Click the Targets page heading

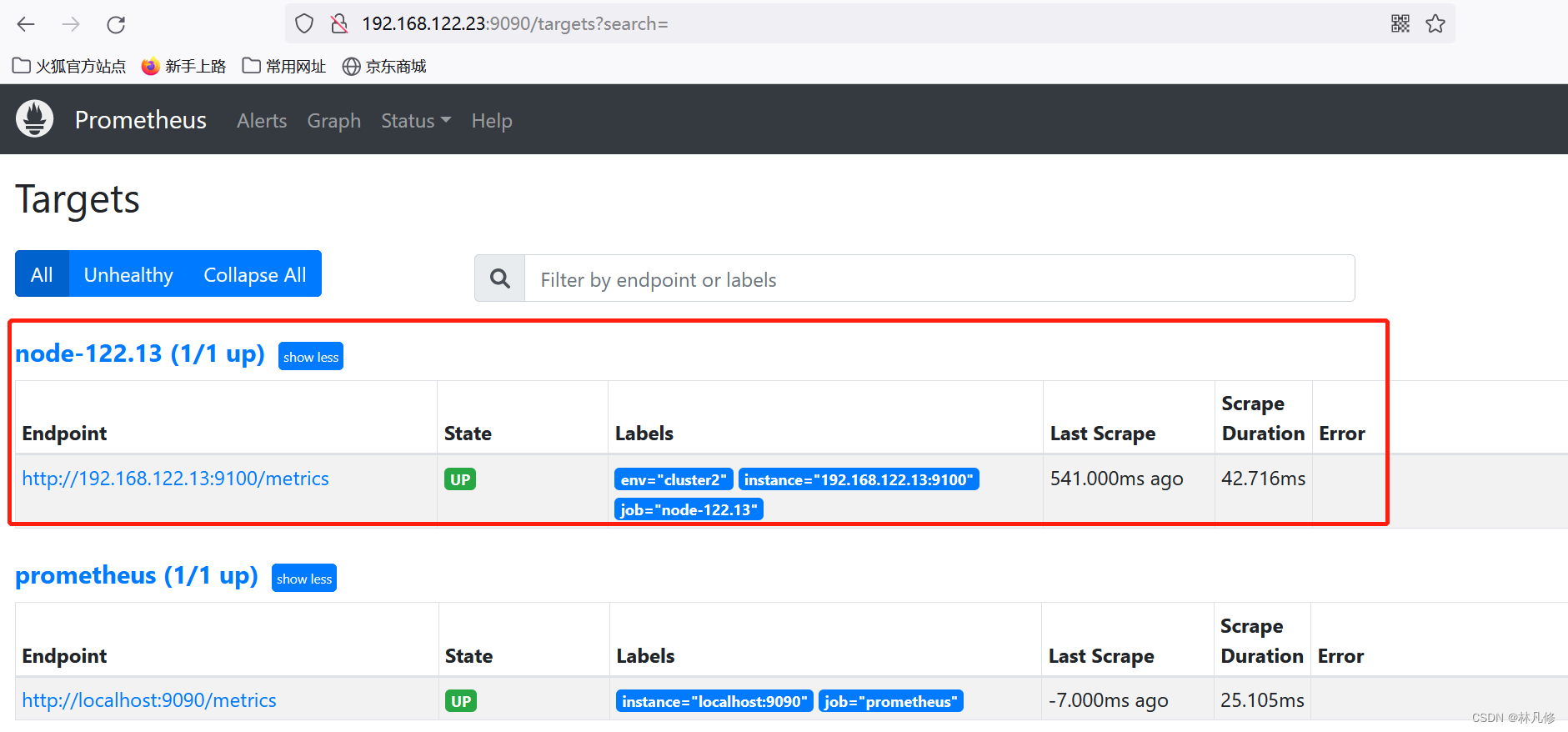pos(78,200)
